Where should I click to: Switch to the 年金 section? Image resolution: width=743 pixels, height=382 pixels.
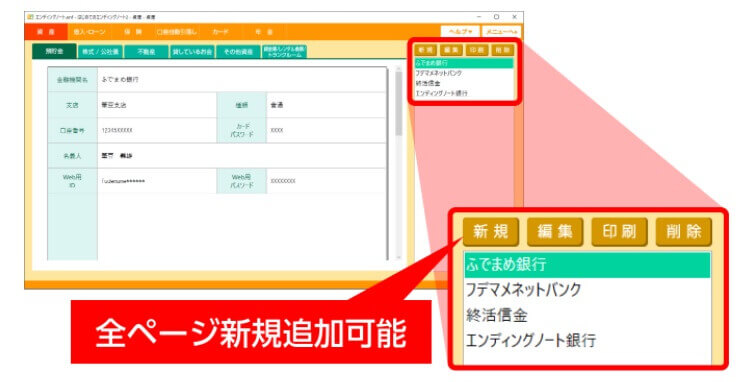pyautogui.click(x=264, y=32)
